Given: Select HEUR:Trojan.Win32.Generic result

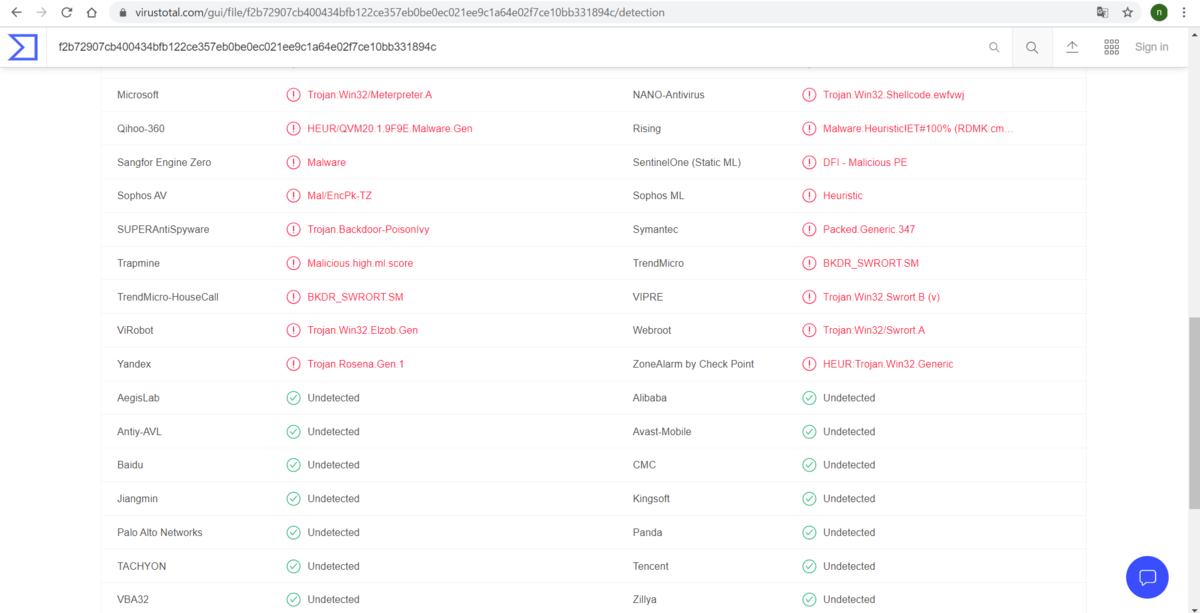Looking at the screenshot, I should pos(888,364).
